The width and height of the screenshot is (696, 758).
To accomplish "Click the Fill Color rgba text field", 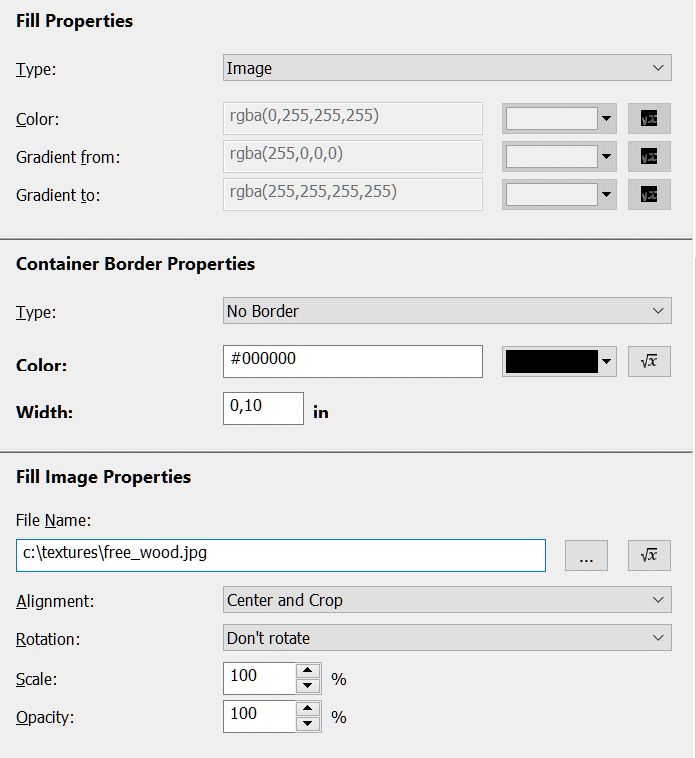I will pos(353,118).
